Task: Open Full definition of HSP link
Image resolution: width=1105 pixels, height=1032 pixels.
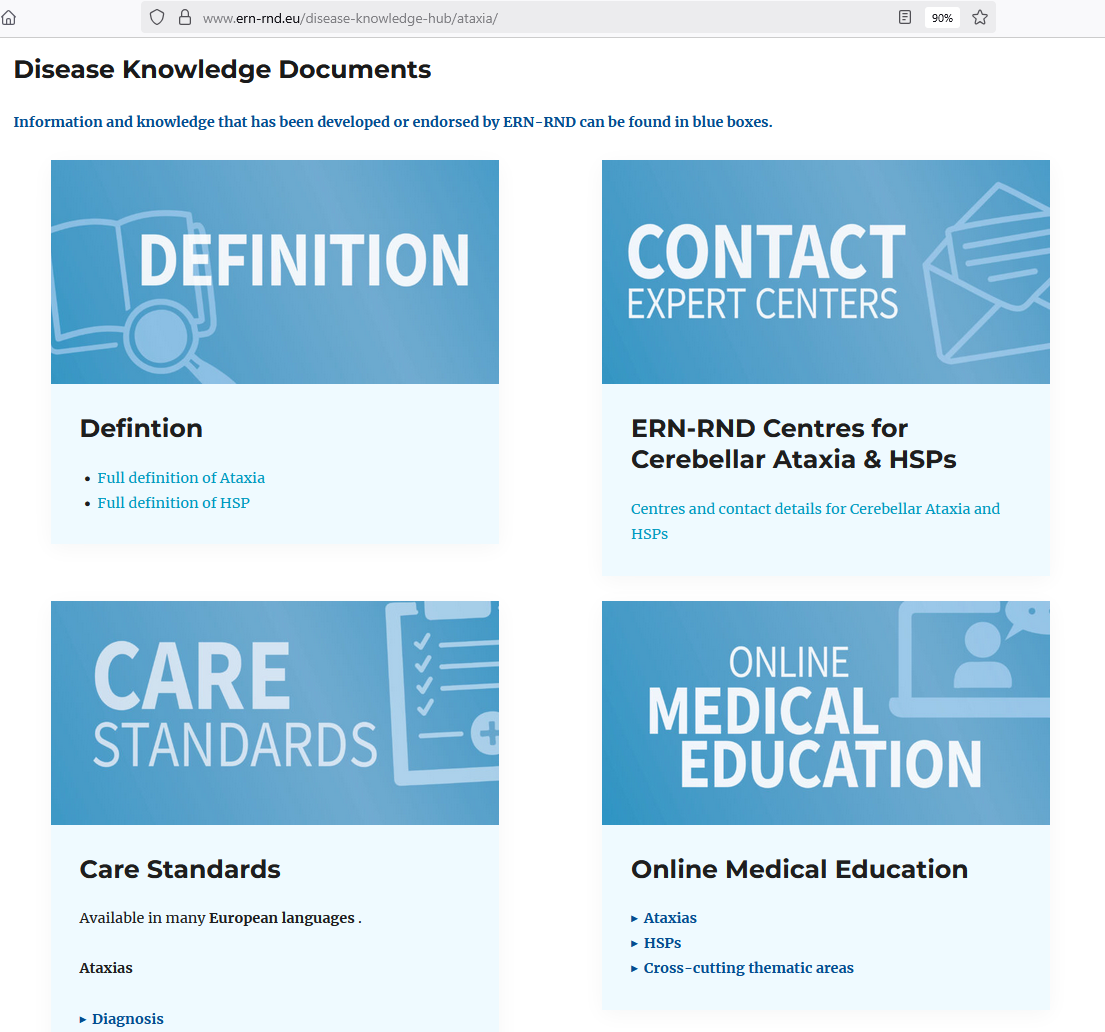Action: click(173, 503)
